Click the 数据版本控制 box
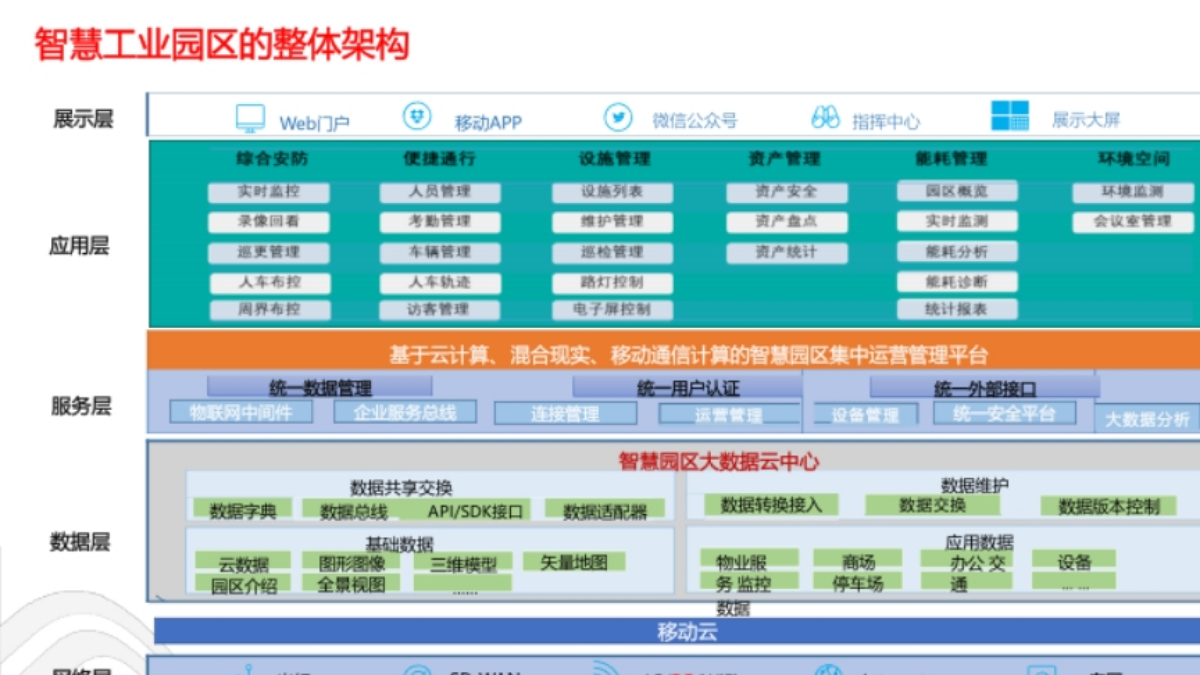1200x675 pixels. coord(1108,506)
